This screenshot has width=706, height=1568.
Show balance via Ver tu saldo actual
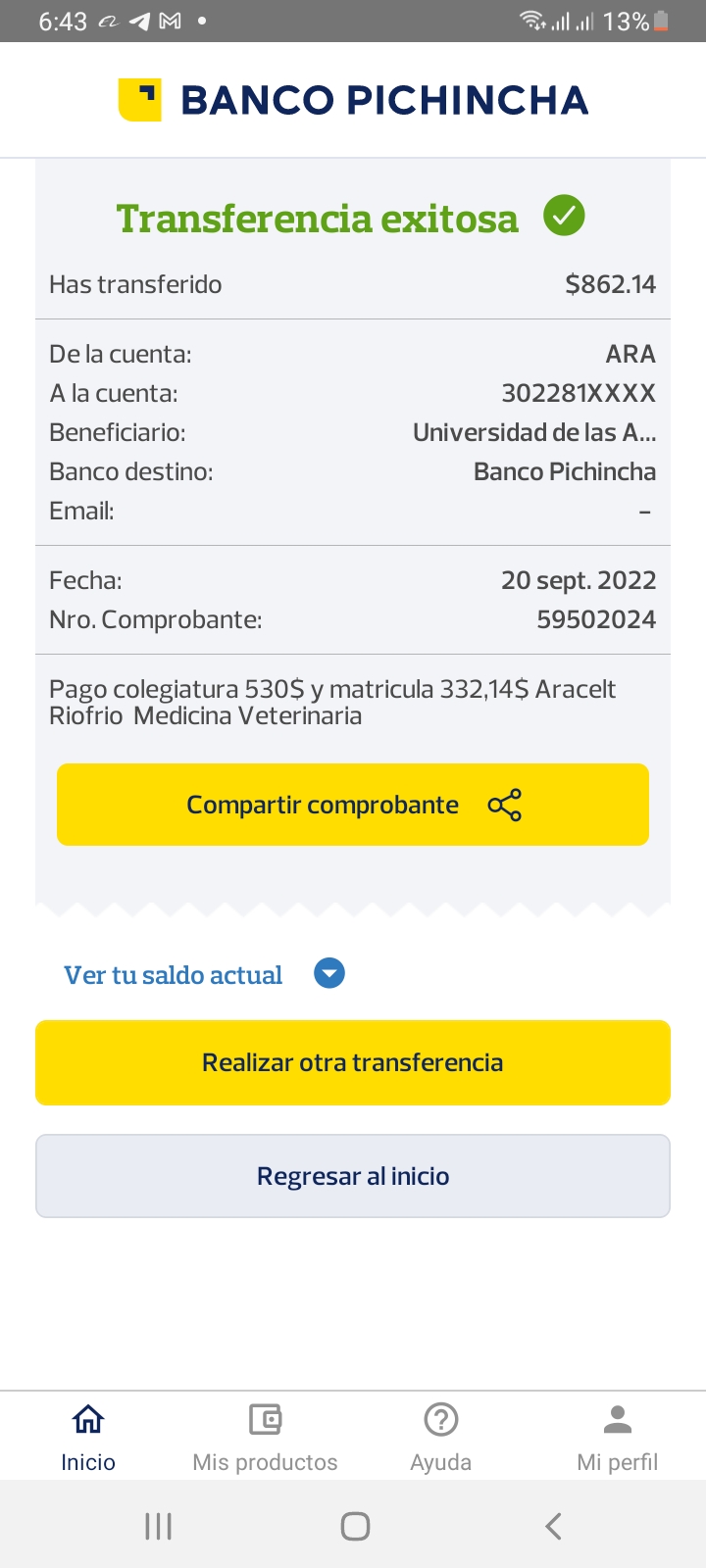[174, 975]
